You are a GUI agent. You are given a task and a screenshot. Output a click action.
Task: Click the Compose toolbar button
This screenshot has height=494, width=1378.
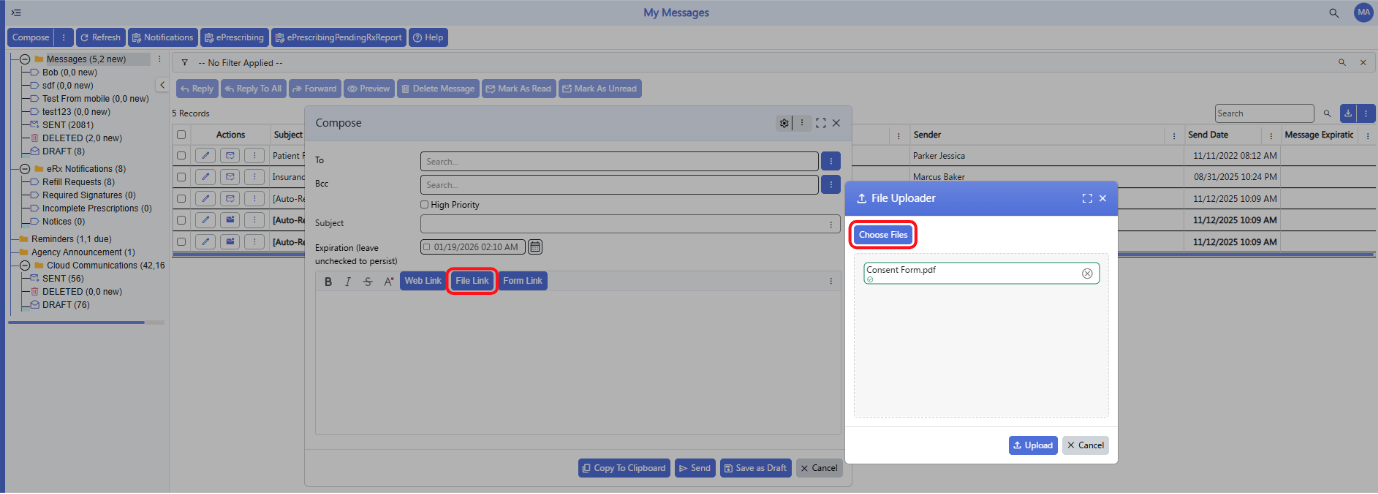point(31,37)
